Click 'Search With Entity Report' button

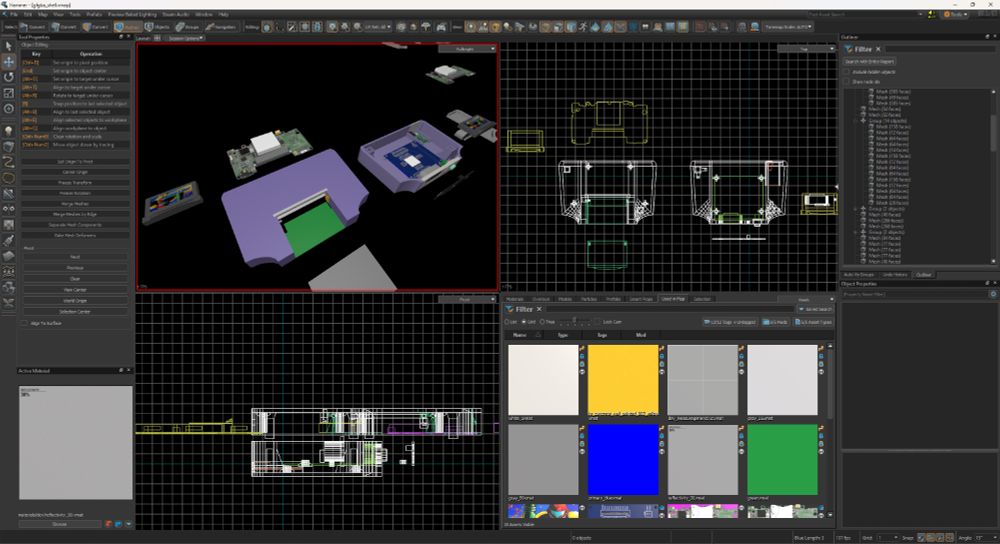tap(869, 61)
